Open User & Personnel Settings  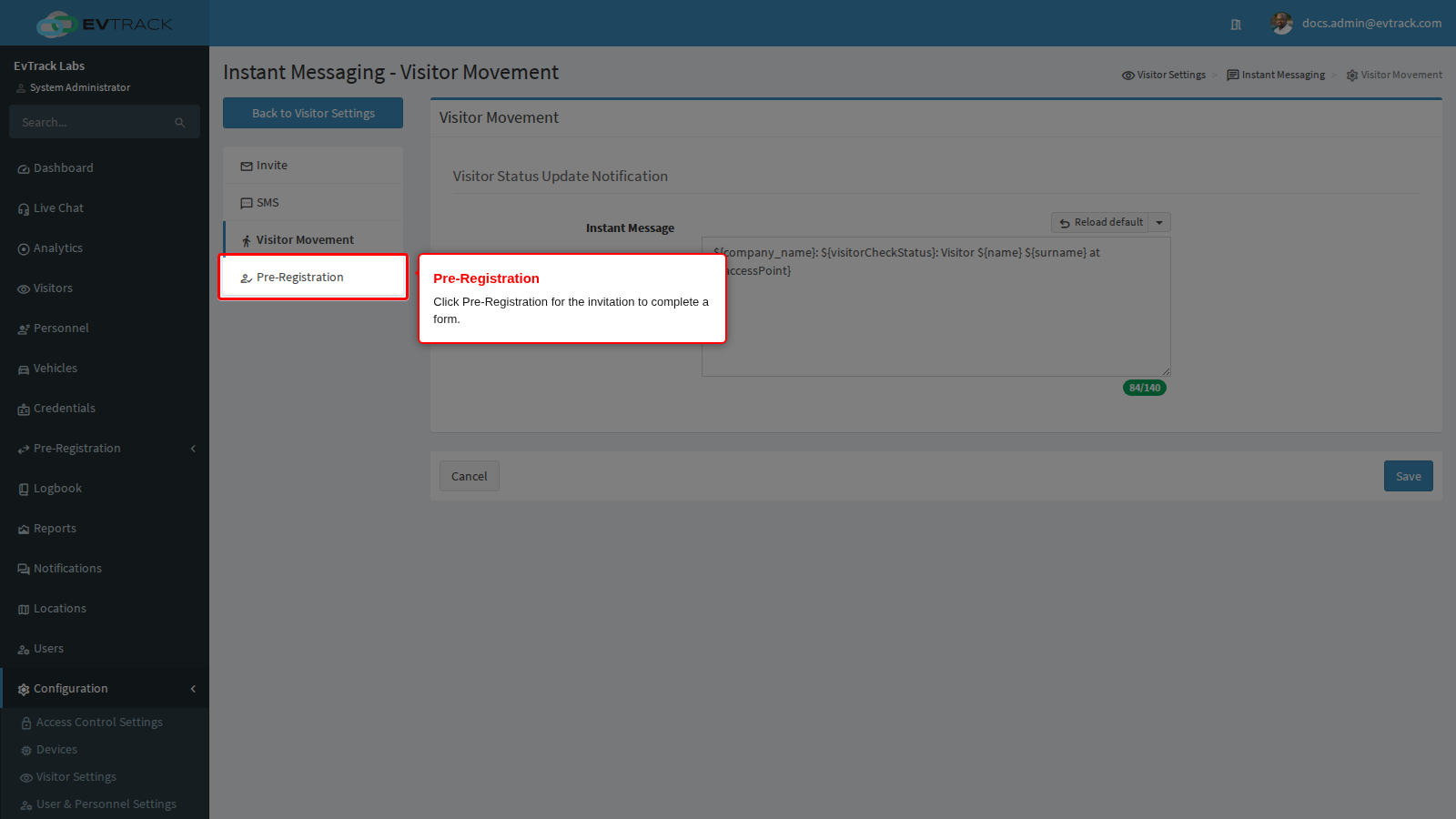pos(105,804)
